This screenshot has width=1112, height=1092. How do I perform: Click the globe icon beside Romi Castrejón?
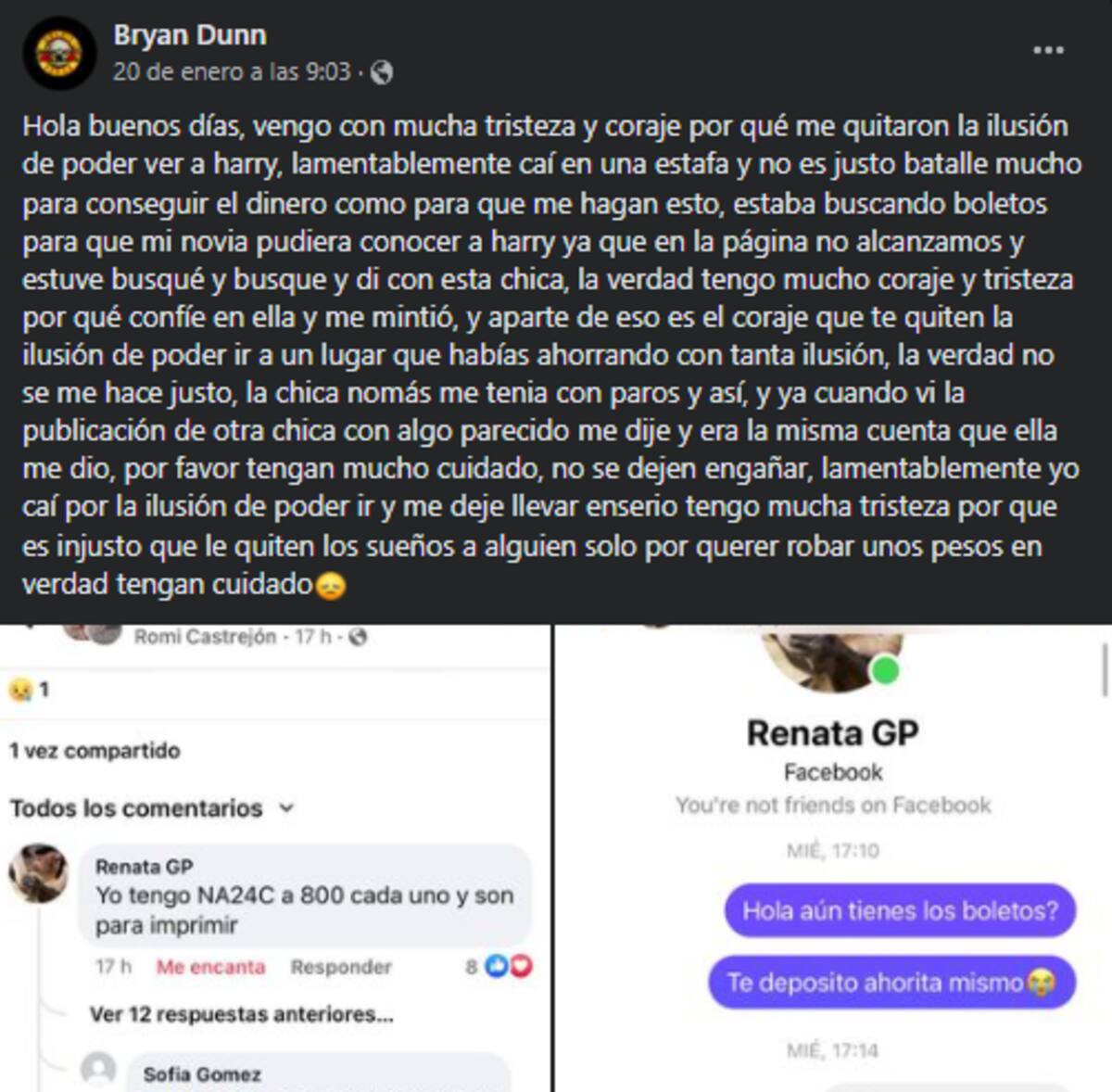click(x=359, y=637)
